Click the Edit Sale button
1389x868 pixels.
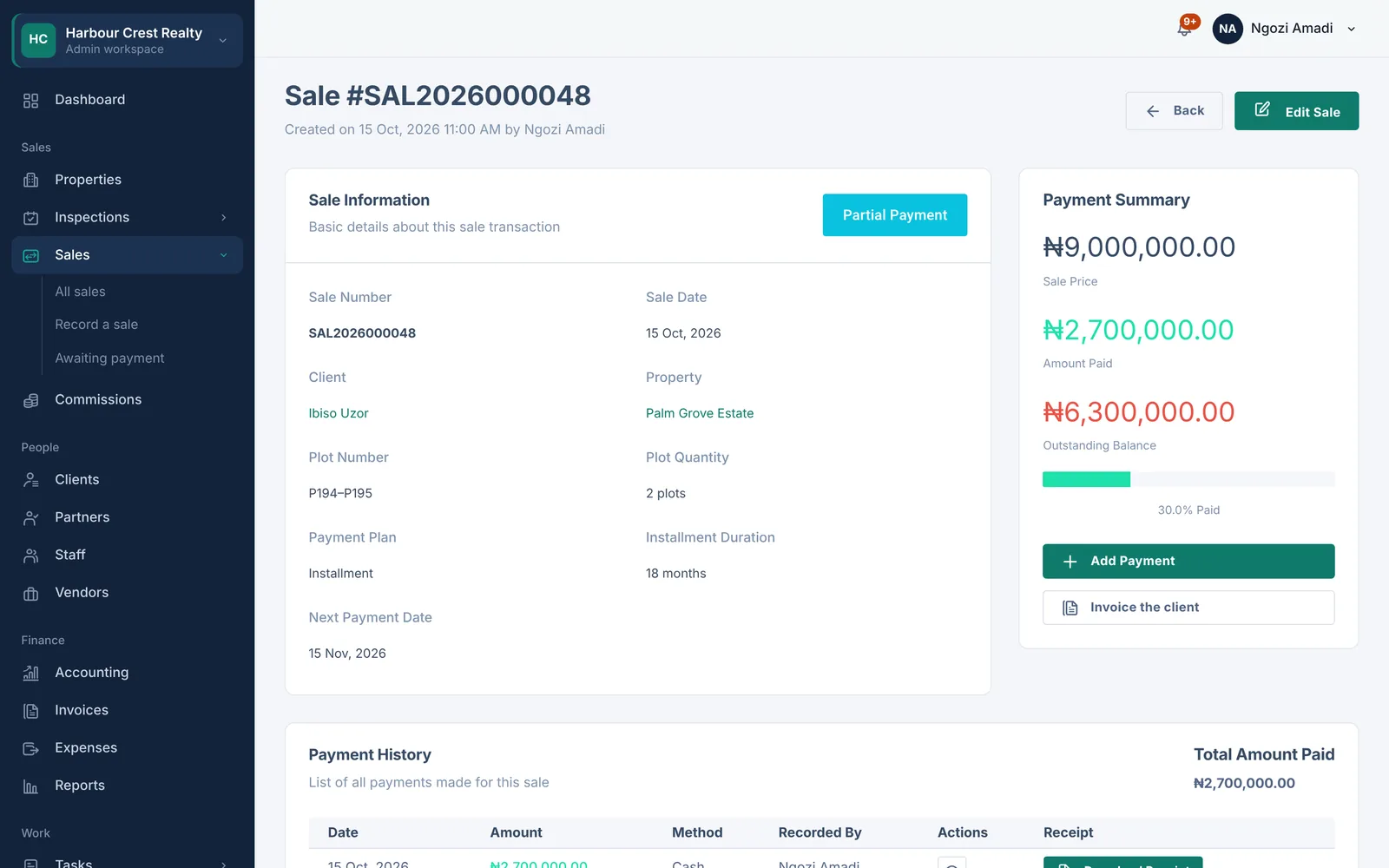point(1296,111)
